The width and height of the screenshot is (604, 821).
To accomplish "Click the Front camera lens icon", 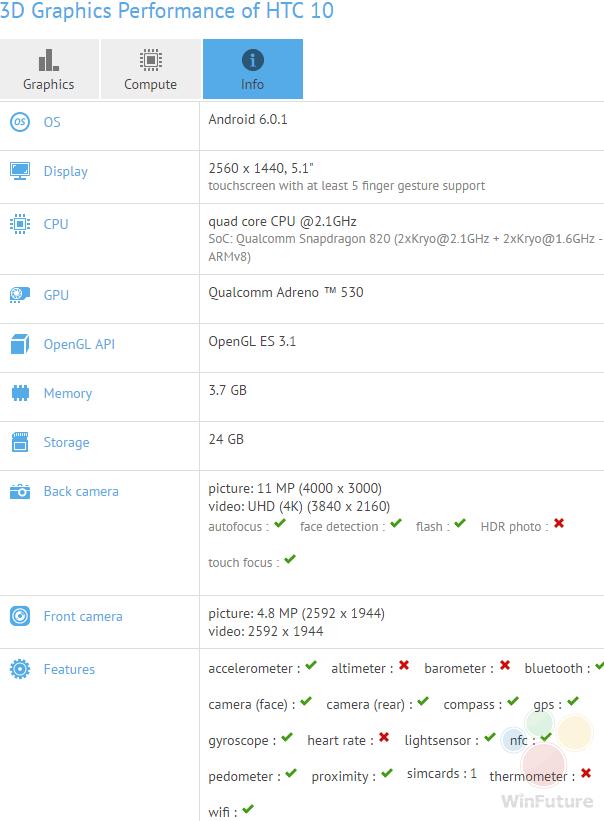I will click(x=20, y=616).
